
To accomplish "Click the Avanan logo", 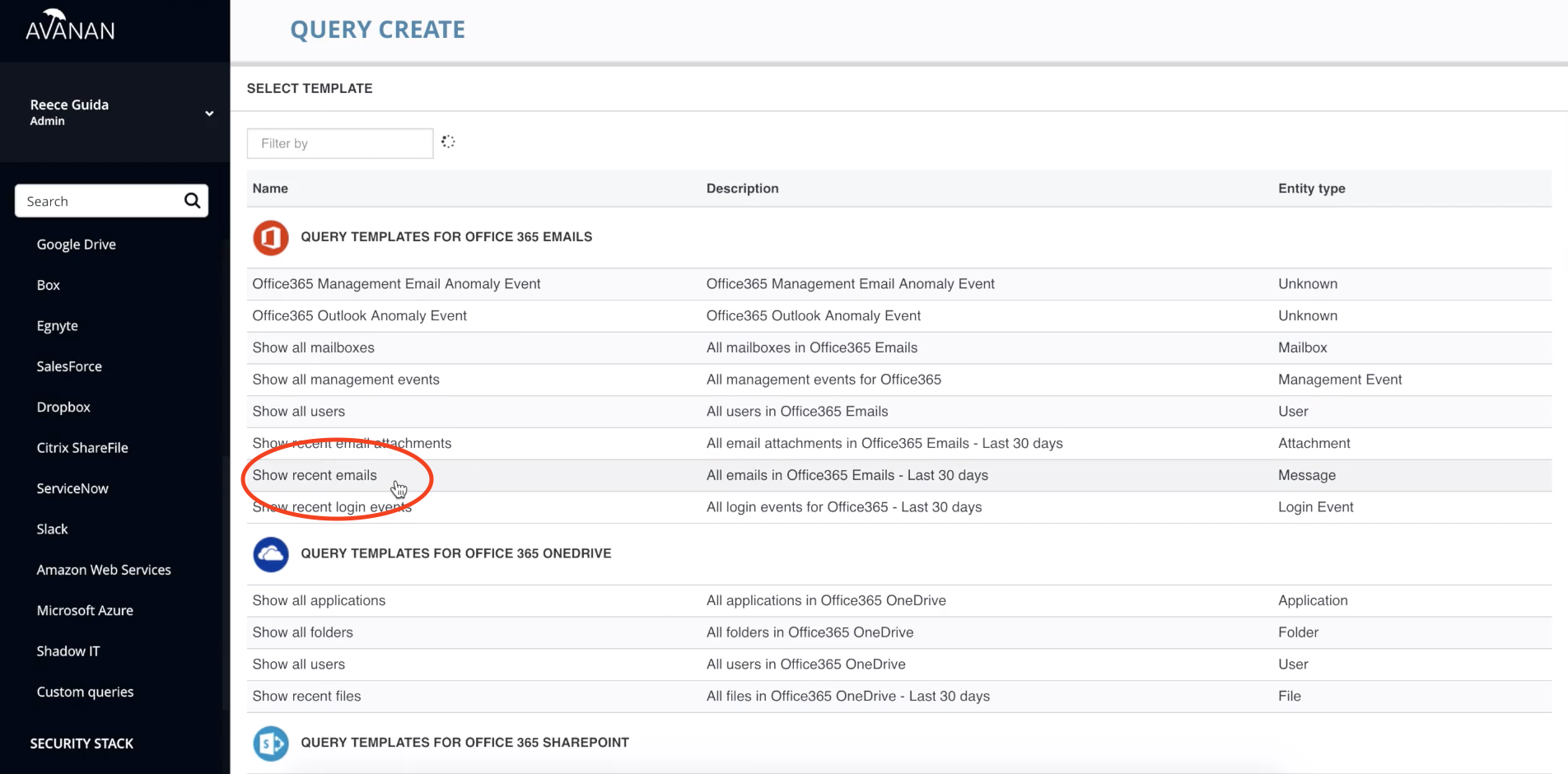I will pyautogui.click(x=70, y=26).
